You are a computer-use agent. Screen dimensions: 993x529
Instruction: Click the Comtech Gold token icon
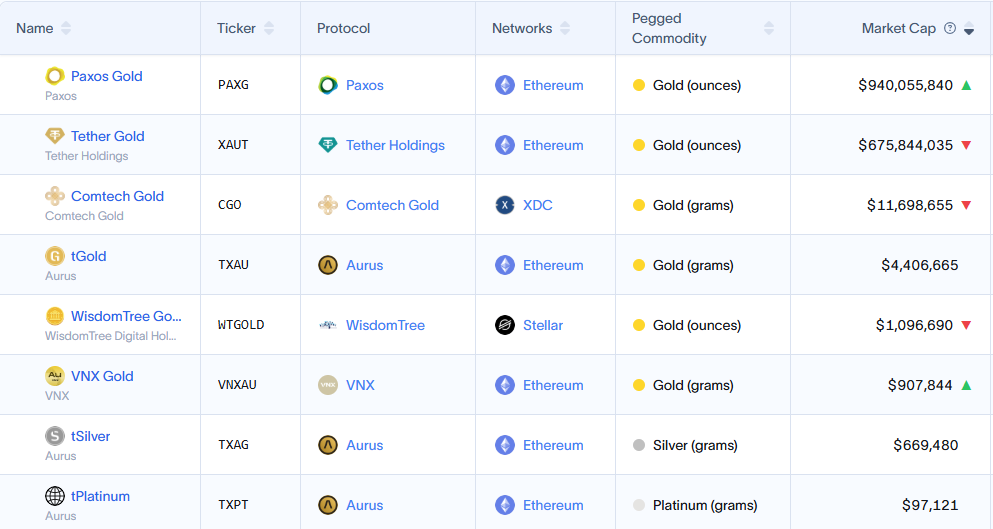point(55,196)
